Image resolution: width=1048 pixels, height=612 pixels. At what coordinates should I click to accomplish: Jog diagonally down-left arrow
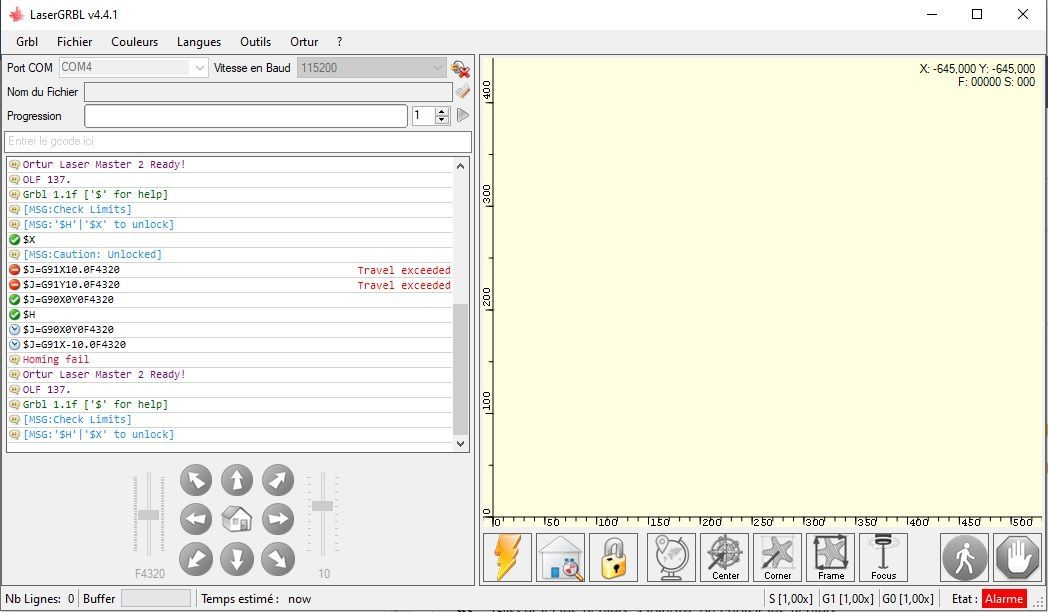point(196,559)
